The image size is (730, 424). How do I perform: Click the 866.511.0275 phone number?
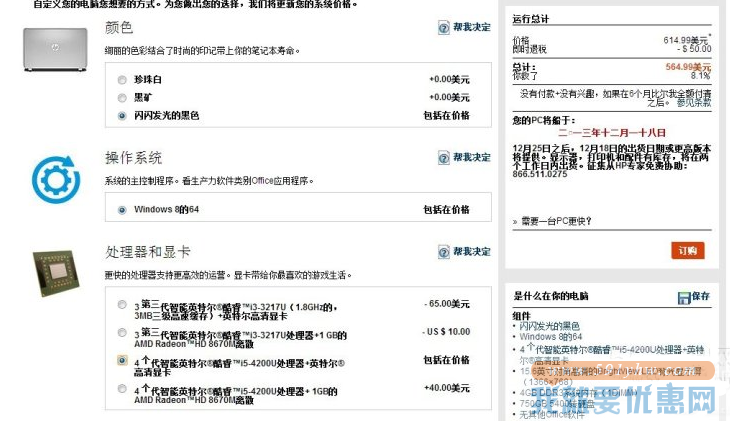click(540, 174)
